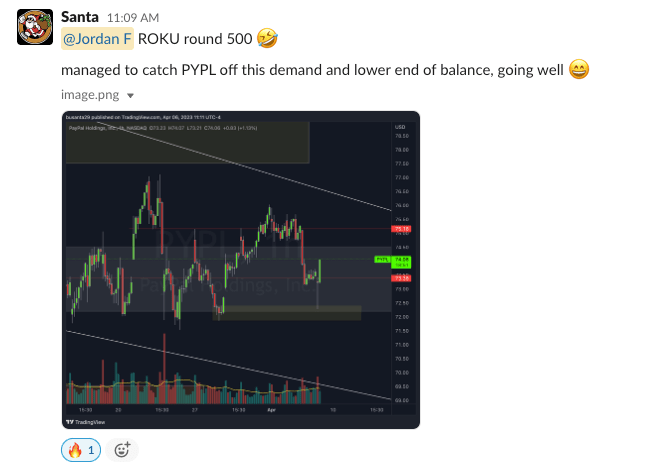This screenshot has height=467, width=661.
Task: Click the green PYPL ticker tag
Action: [x=381, y=259]
